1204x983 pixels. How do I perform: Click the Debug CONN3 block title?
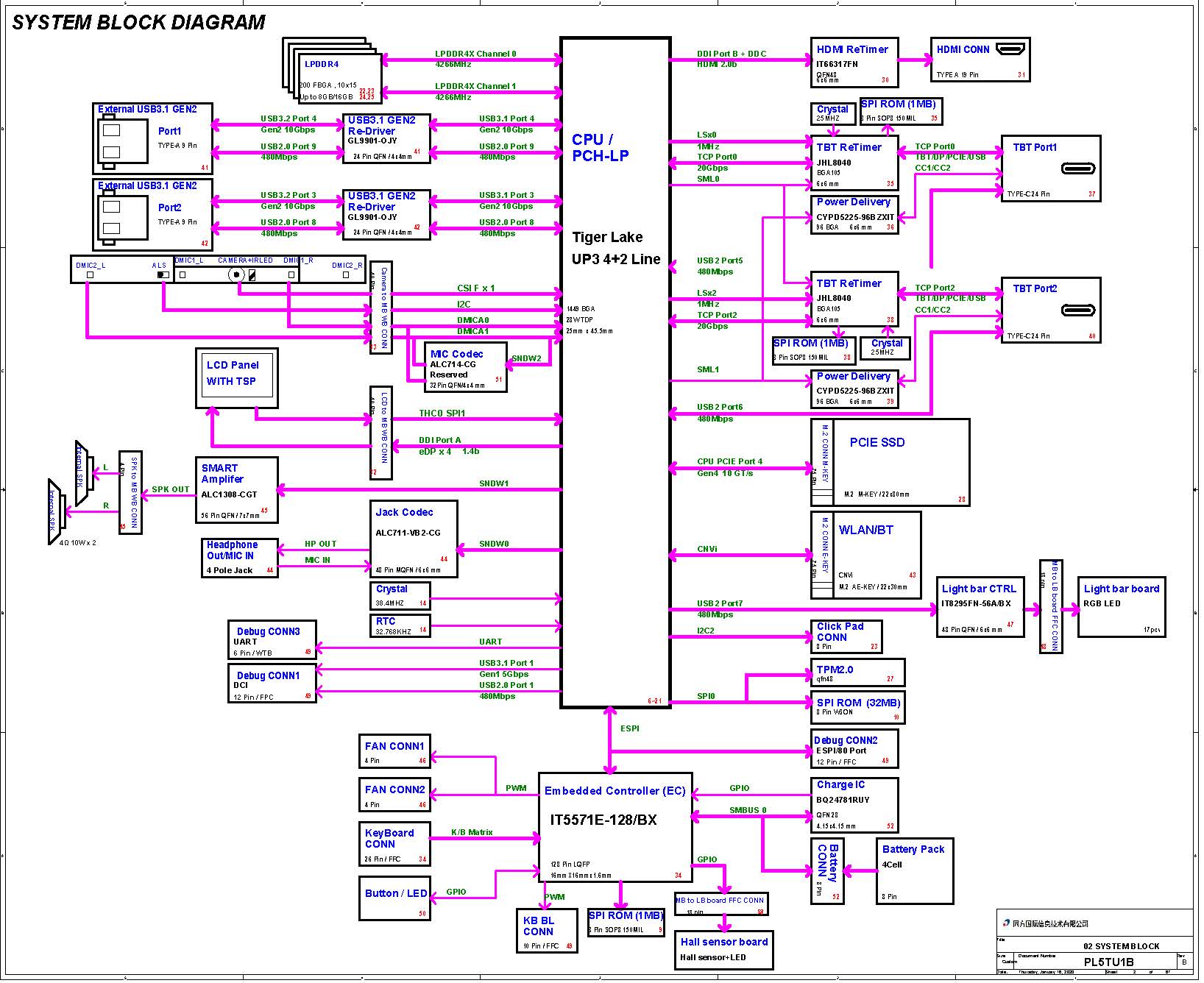click(x=268, y=631)
